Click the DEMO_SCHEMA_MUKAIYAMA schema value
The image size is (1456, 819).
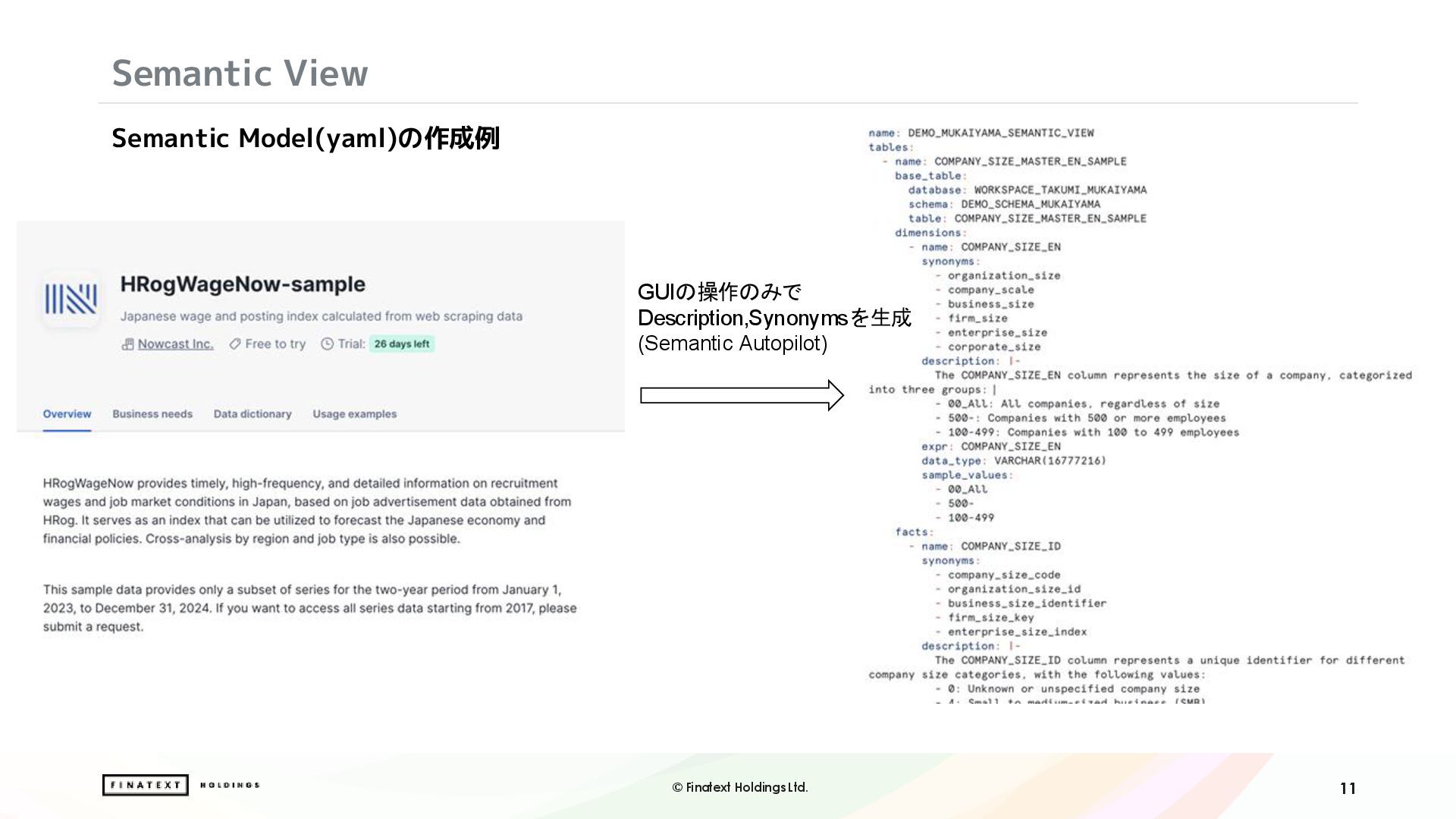pos(1031,204)
